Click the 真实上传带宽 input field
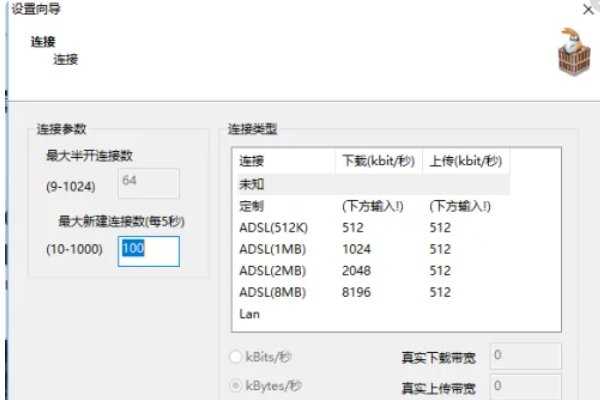Image resolution: width=600 pixels, height=400 pixels. [x=525, y=387]
